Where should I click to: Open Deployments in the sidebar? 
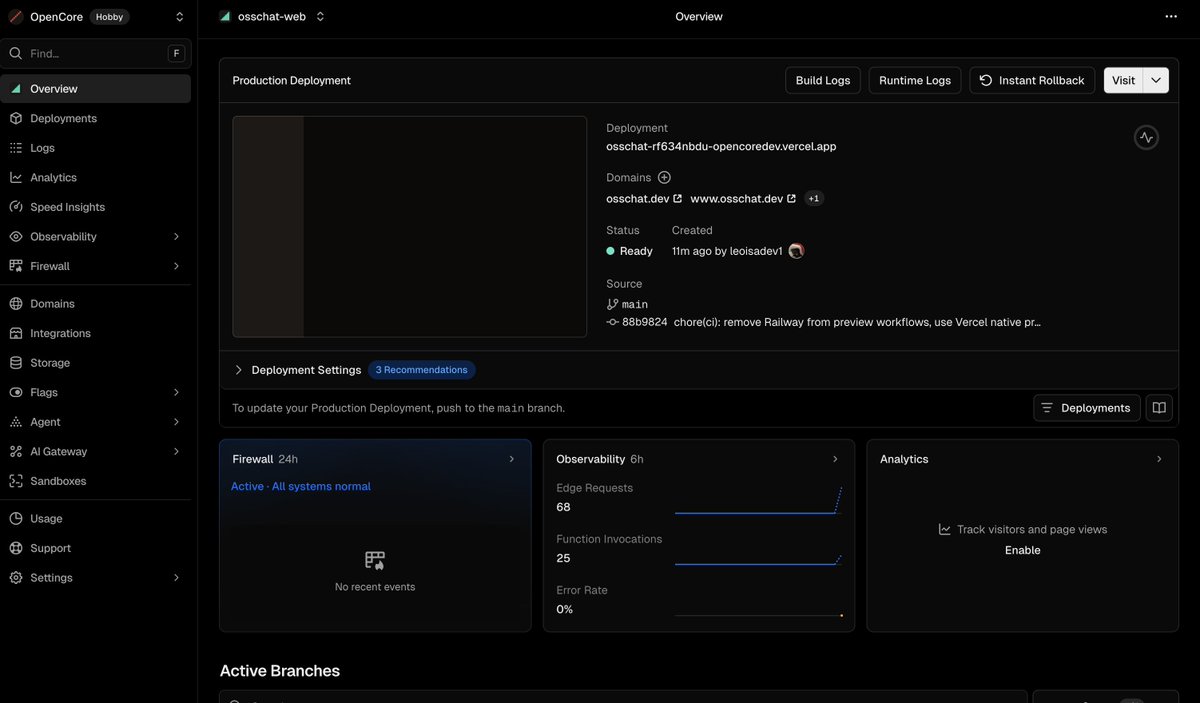(96, 118)
